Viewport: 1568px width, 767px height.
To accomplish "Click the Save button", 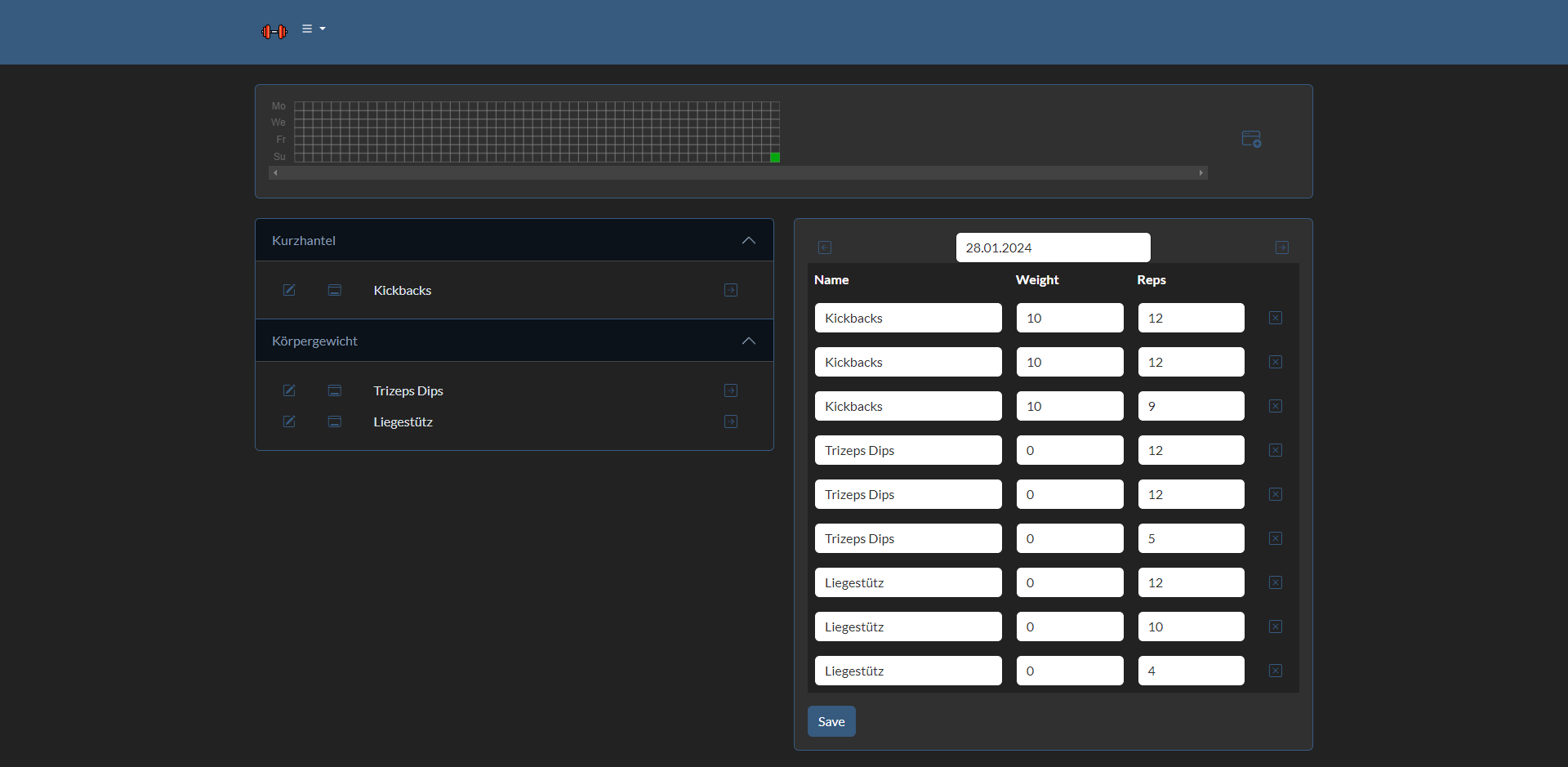I will coord(831,721).
